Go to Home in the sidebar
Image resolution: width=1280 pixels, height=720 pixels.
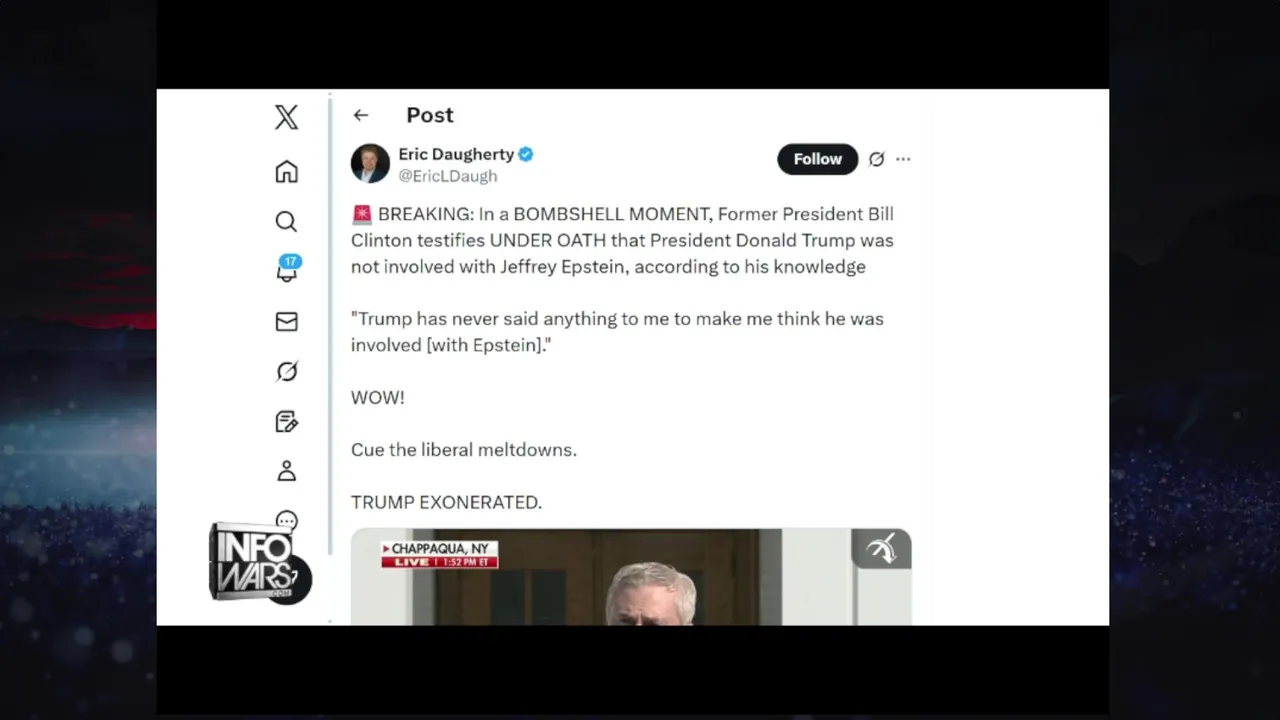point(286,171)
